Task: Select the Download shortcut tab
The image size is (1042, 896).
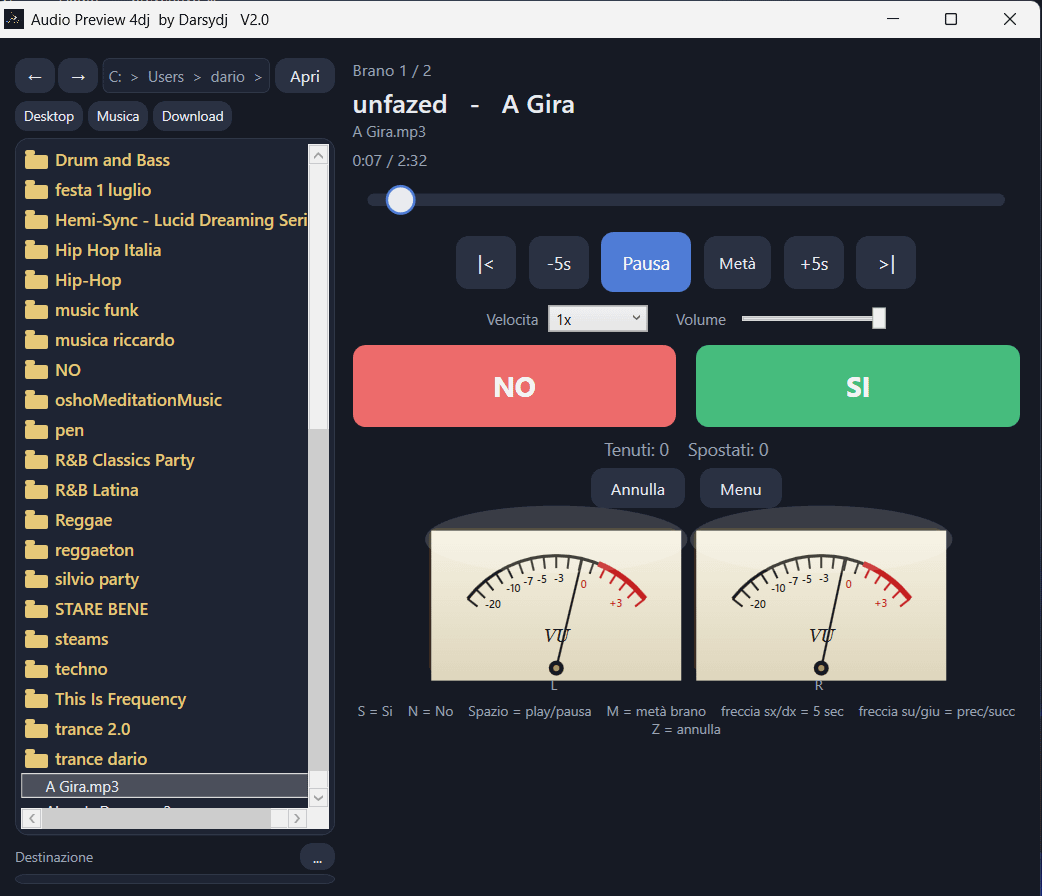Action: [193, 116]
